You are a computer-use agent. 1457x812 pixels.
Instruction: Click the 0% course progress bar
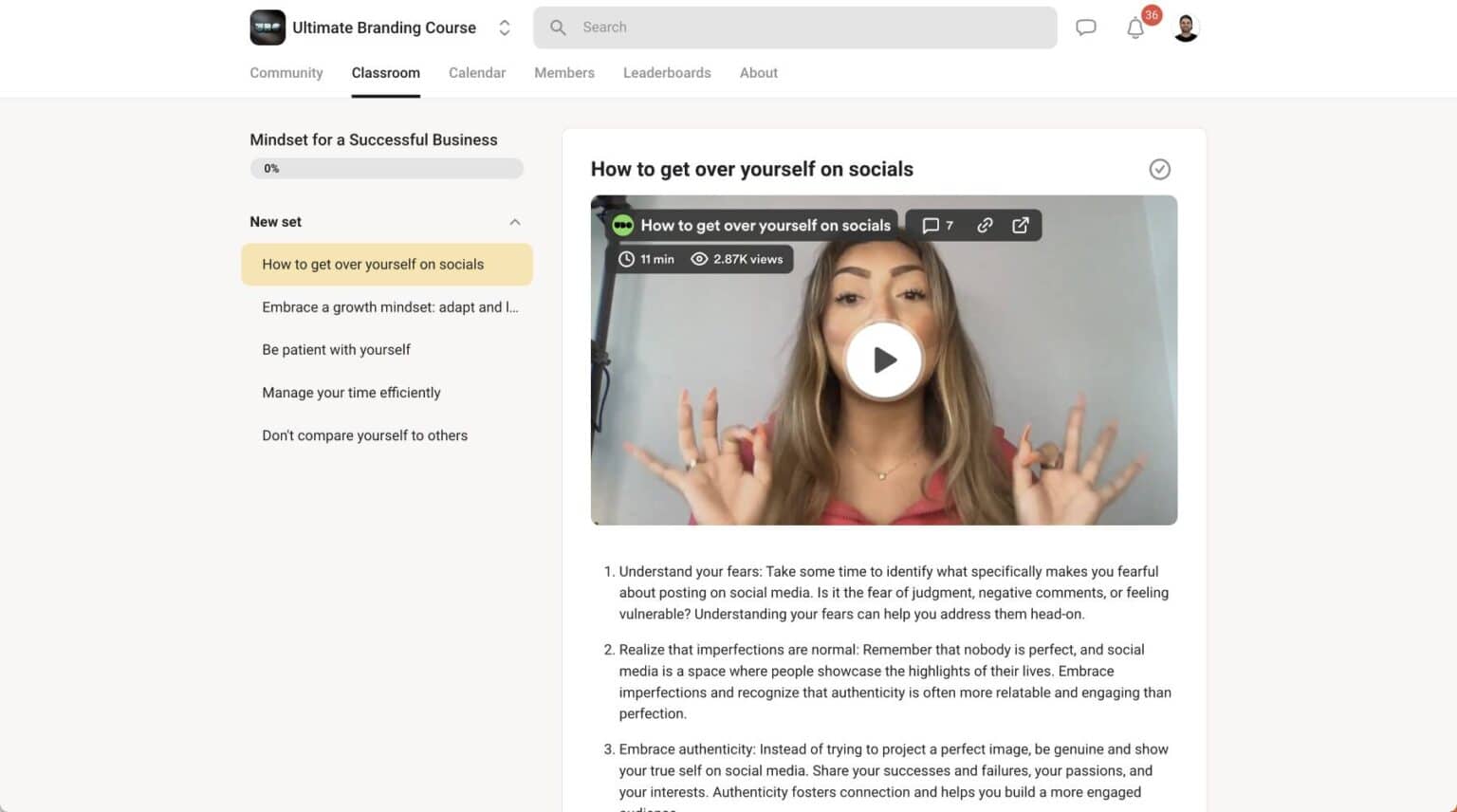click(386, 168)
